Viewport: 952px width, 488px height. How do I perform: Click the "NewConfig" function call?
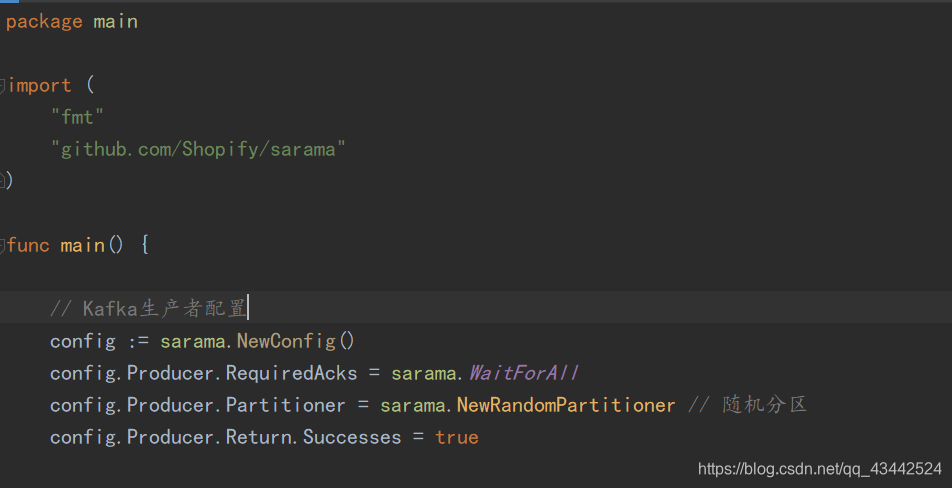coord(287,341)
